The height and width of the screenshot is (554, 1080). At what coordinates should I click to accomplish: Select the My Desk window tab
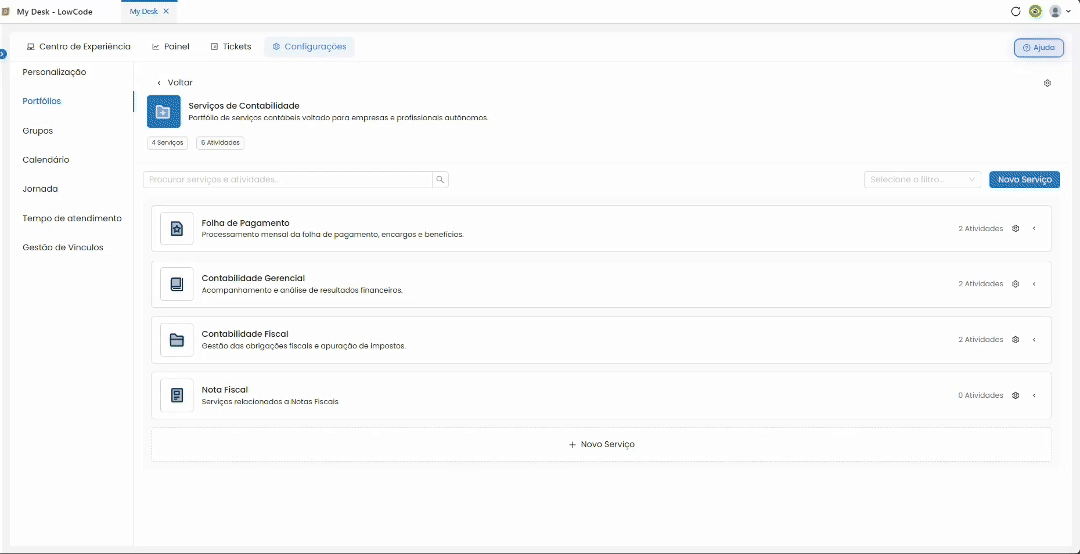(149, 12)
